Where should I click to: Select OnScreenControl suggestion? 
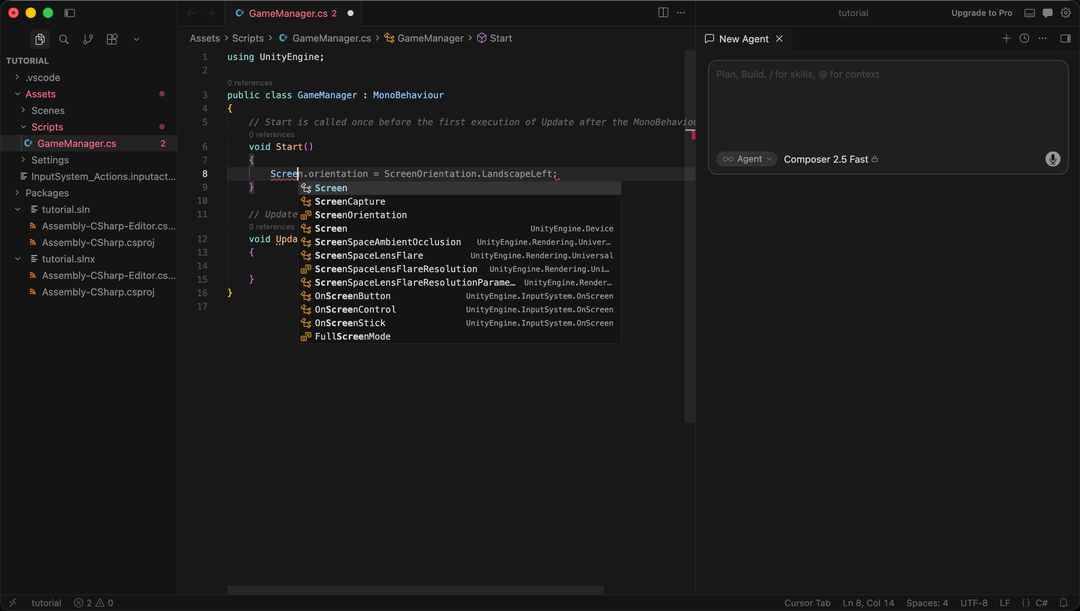(459, 309)
